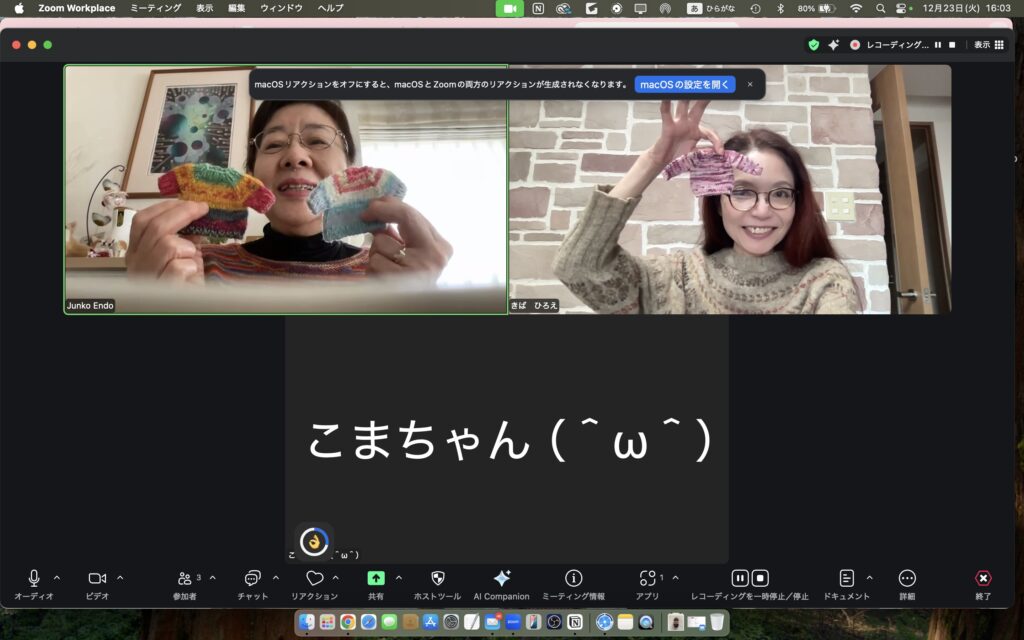Open the Documents (ドキュメント) icon
The image size is (1024, 640).
(x=846, y=578)
